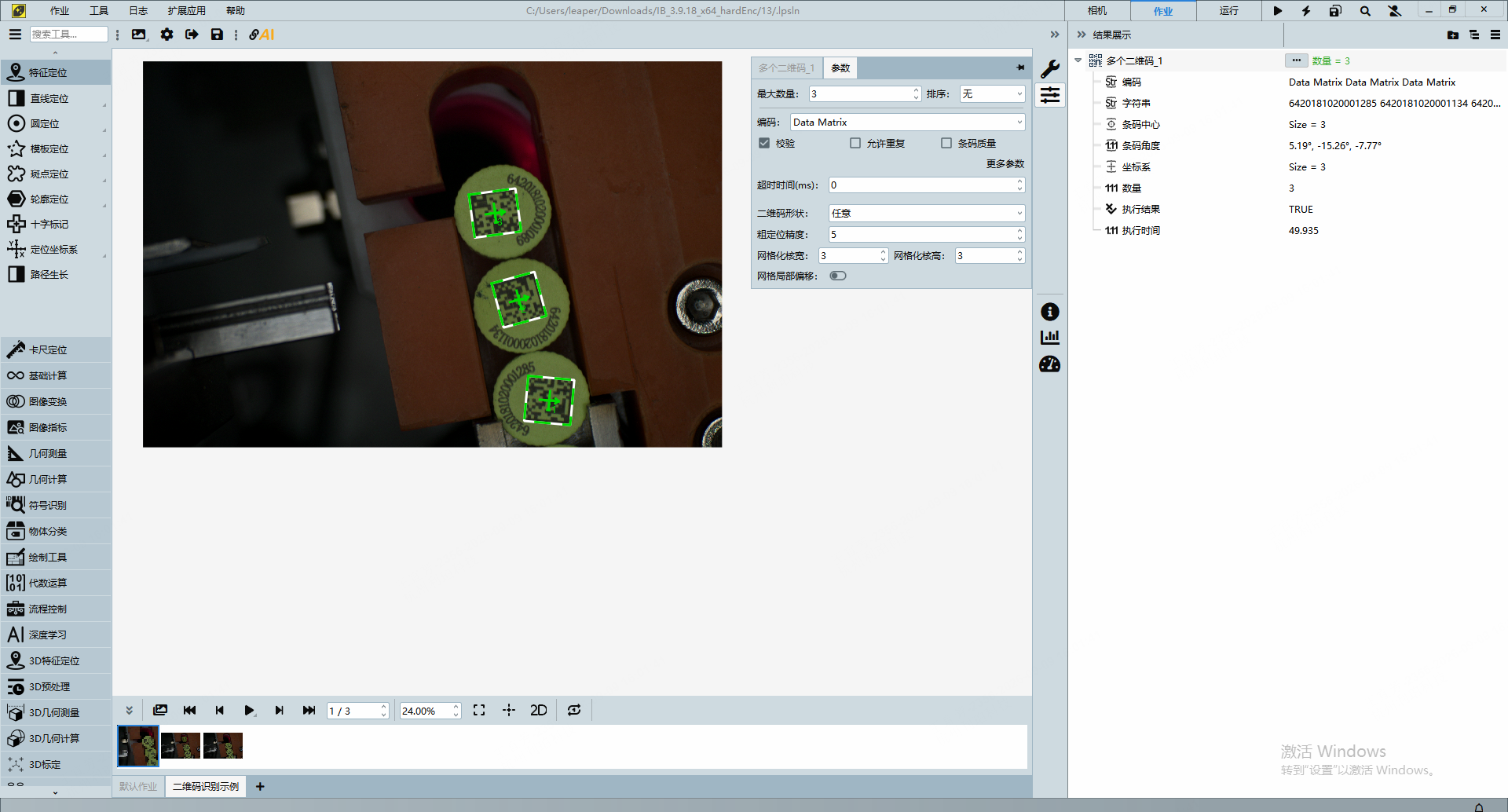Screen dimensions: 1508x812
Task: Click the 搜索工具 search field
Action: tap(69, 34)
